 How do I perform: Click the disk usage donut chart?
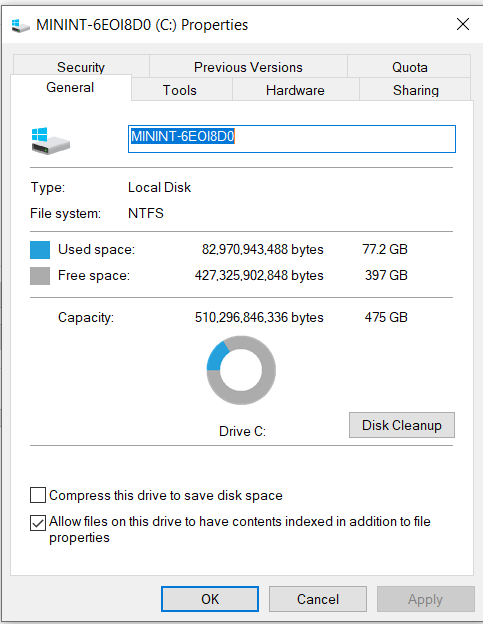241,370
